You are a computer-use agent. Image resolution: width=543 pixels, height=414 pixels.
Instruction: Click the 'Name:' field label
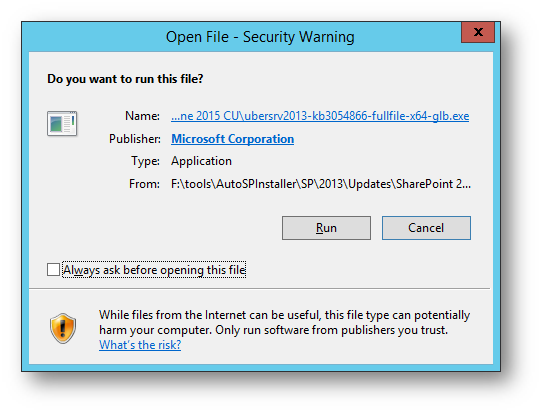pos(142,116)
